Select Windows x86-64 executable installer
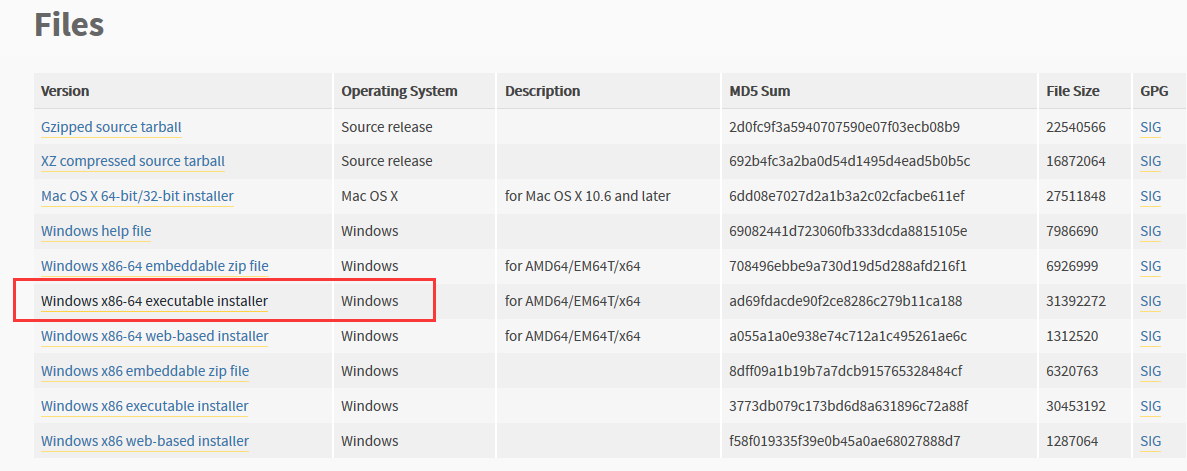 [x=154, y=301]
